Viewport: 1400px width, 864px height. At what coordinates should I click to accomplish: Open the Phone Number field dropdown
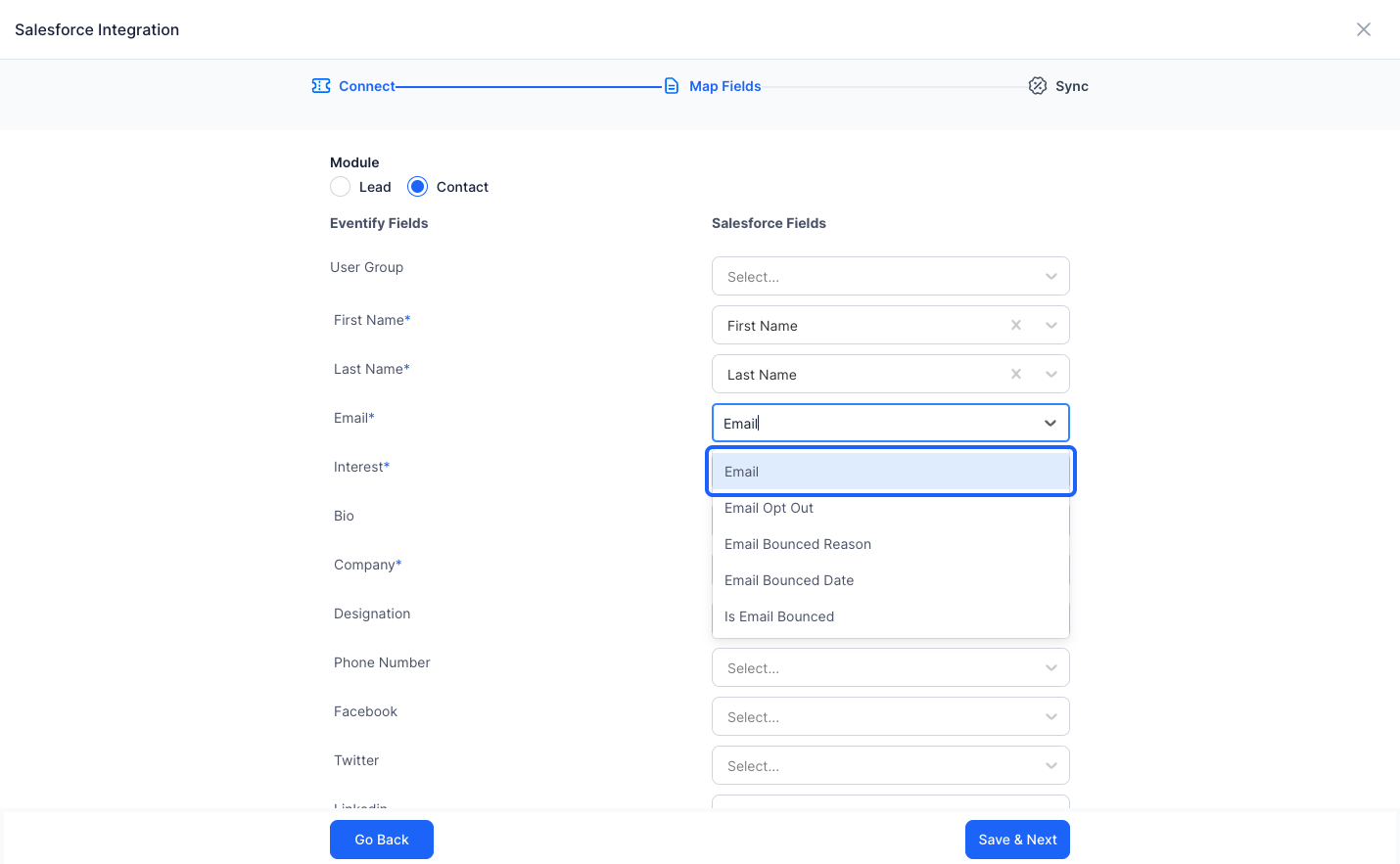coord(891,667)
